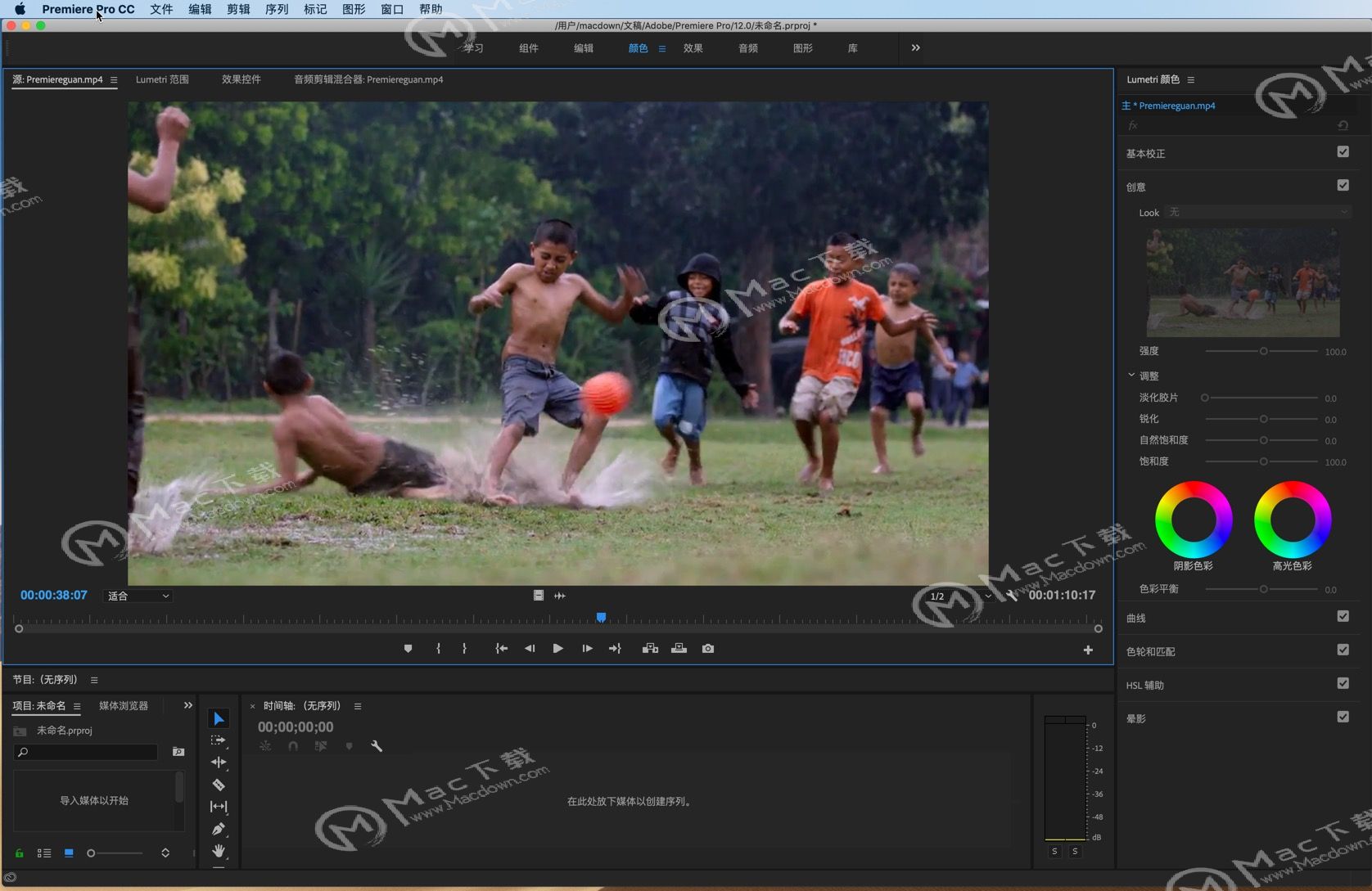Switch to 音频 workspace
Image resolution: width=1372 pixels, height=891 pixels.
(748, 48)
